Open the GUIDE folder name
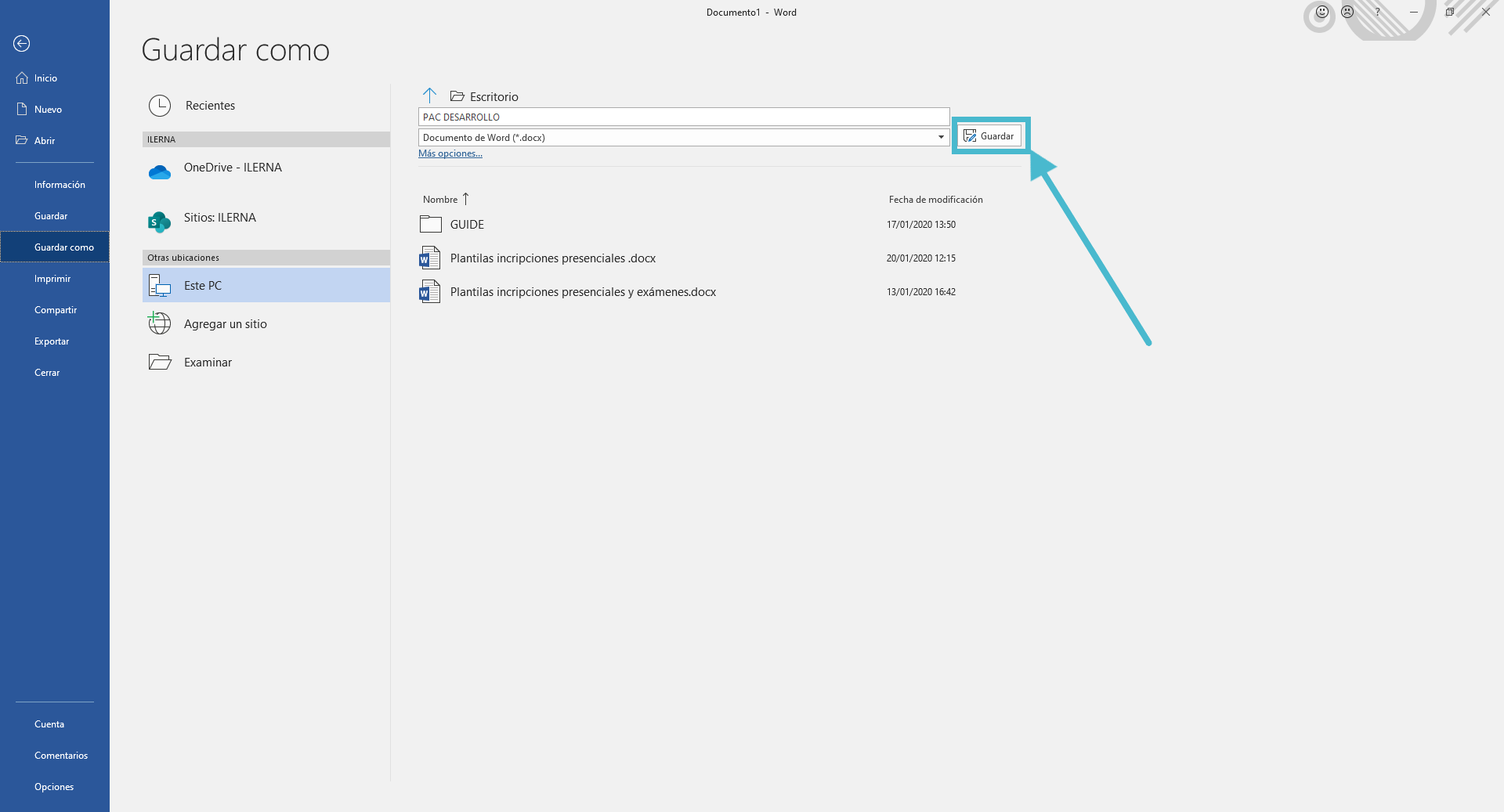 point(467,225)
